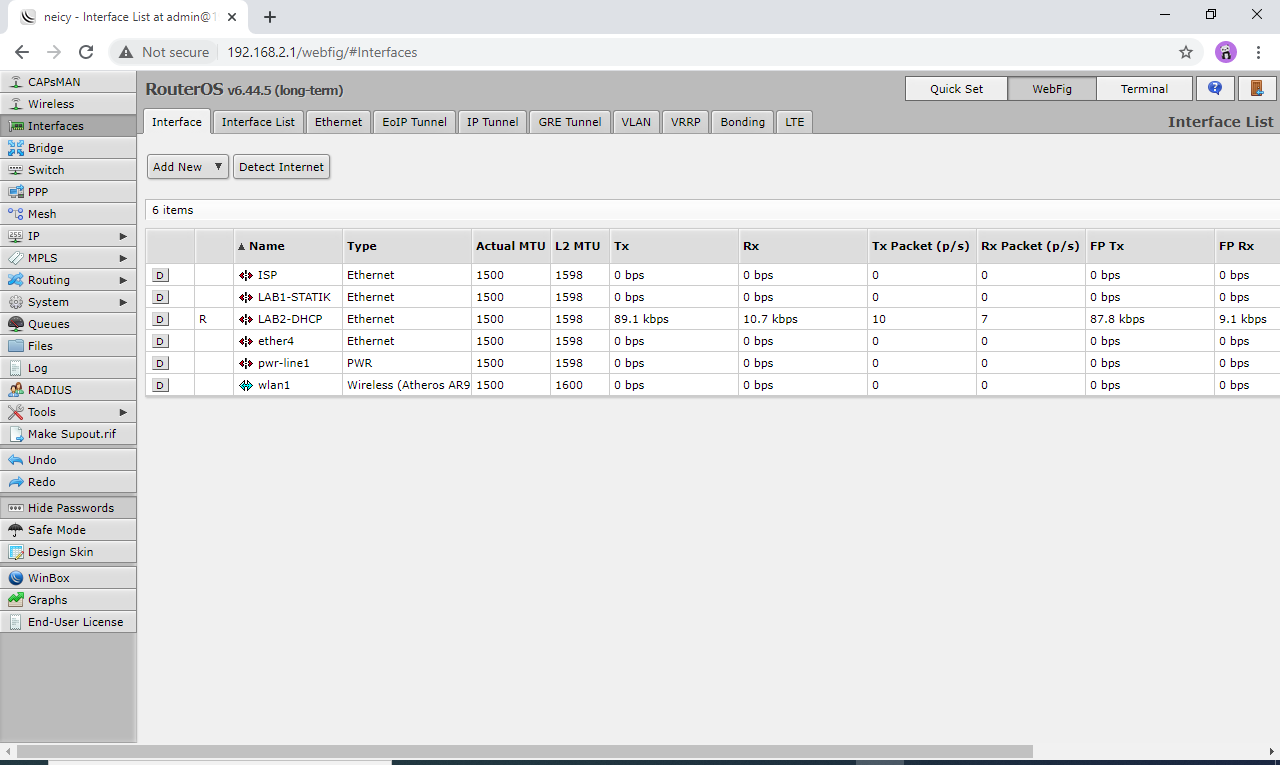Open the Chrome three-dot menu
The height and width of the screenshot is (765, 1280).
[x=1258, y=52]
